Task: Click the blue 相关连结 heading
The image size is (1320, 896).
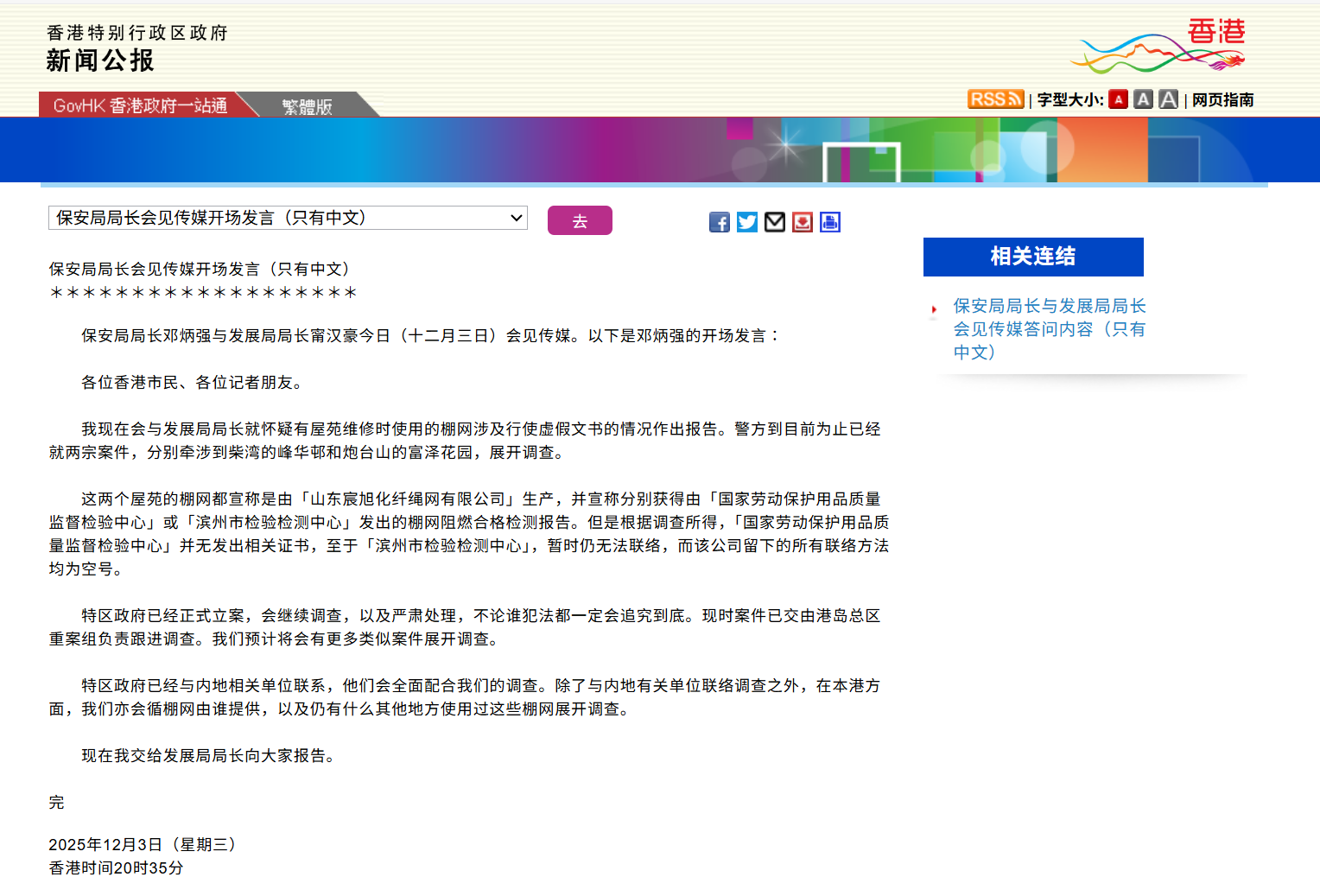Action: coord(1033,257)
